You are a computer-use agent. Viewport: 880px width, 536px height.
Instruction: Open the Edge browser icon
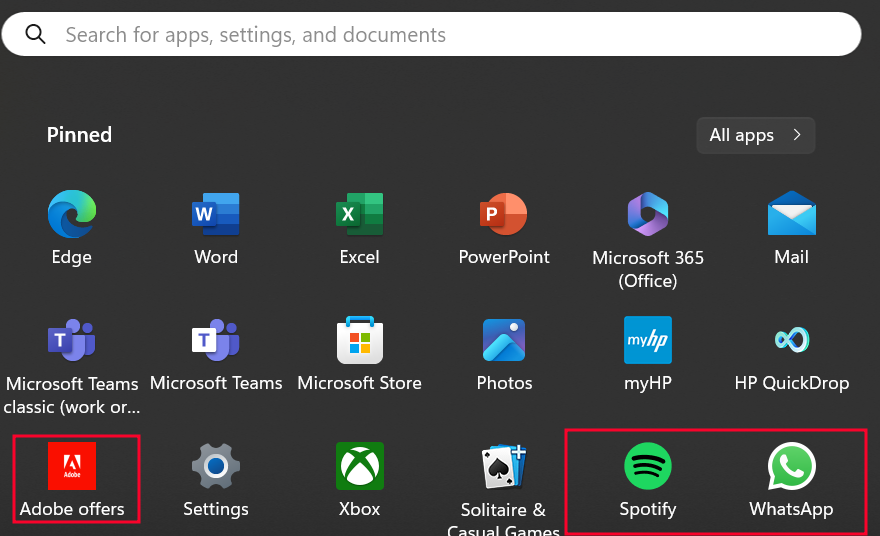click(72, 214)
